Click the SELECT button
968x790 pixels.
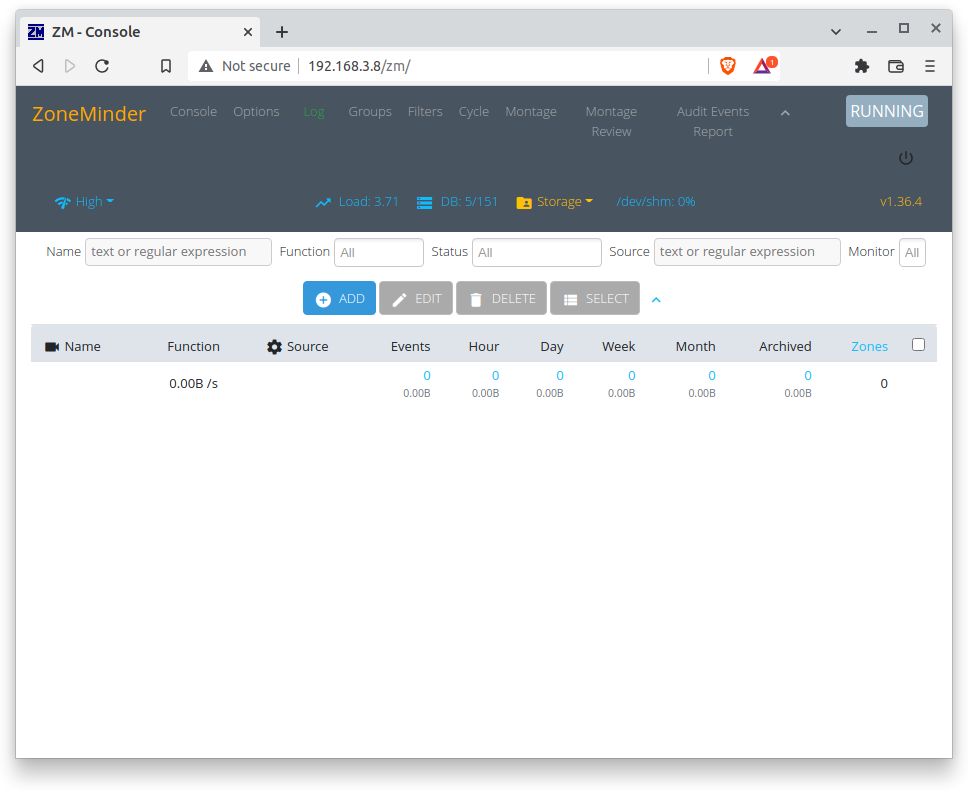click(x=595, y=298)
